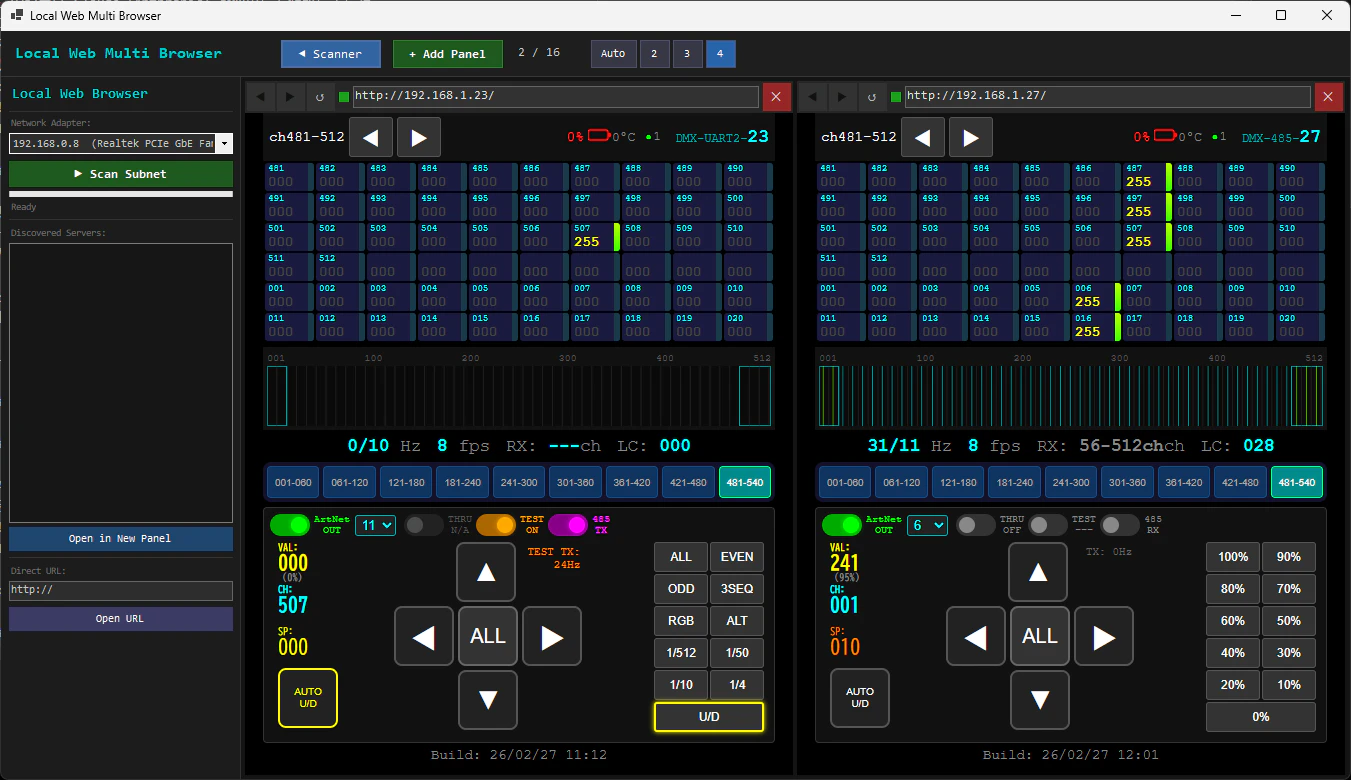Screen dimensions: 1351x780
Task: Open the Network Adapter dropdown
Action: coord(121,144)
